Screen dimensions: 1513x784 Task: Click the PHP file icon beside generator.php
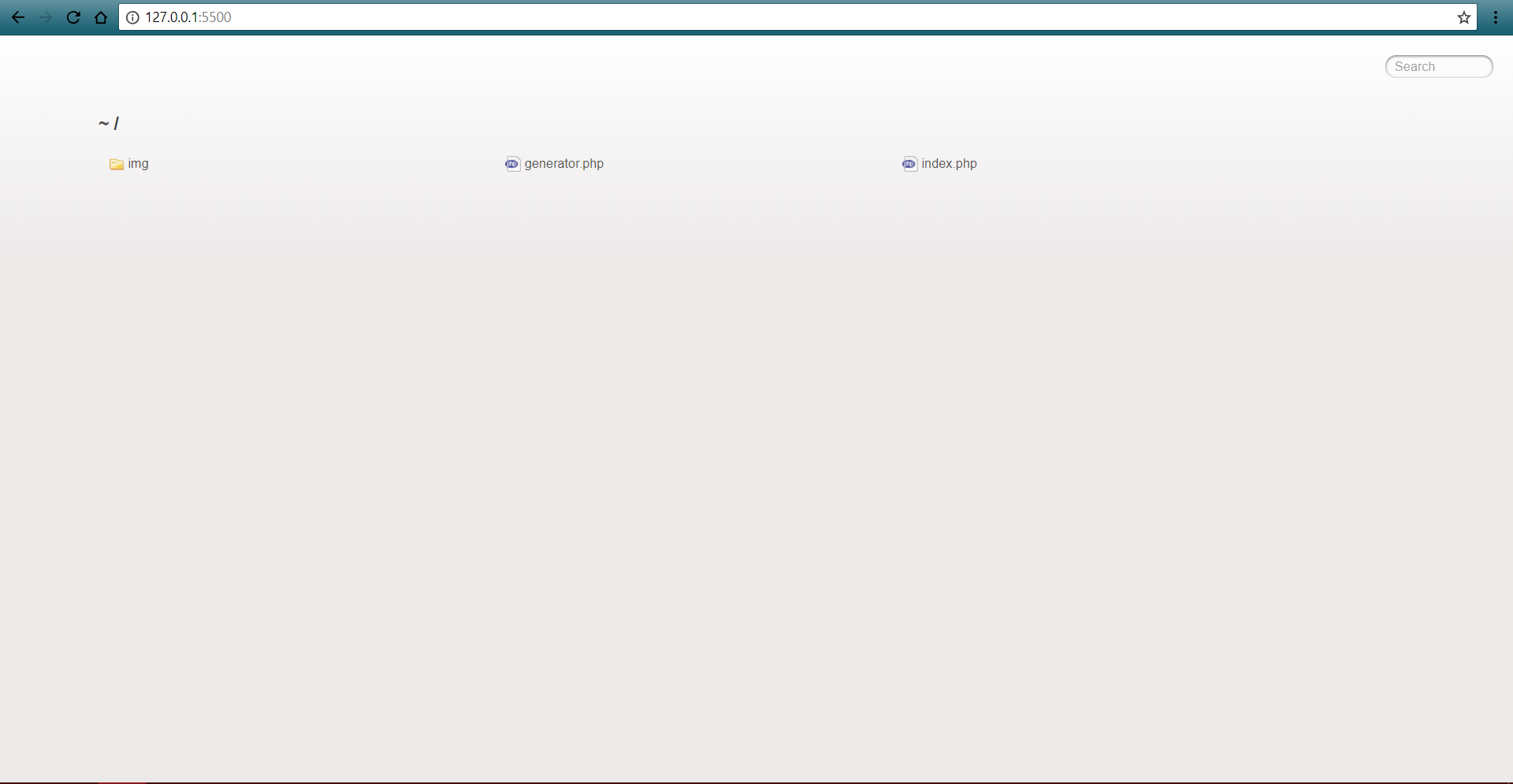click(x=512, y=164)
